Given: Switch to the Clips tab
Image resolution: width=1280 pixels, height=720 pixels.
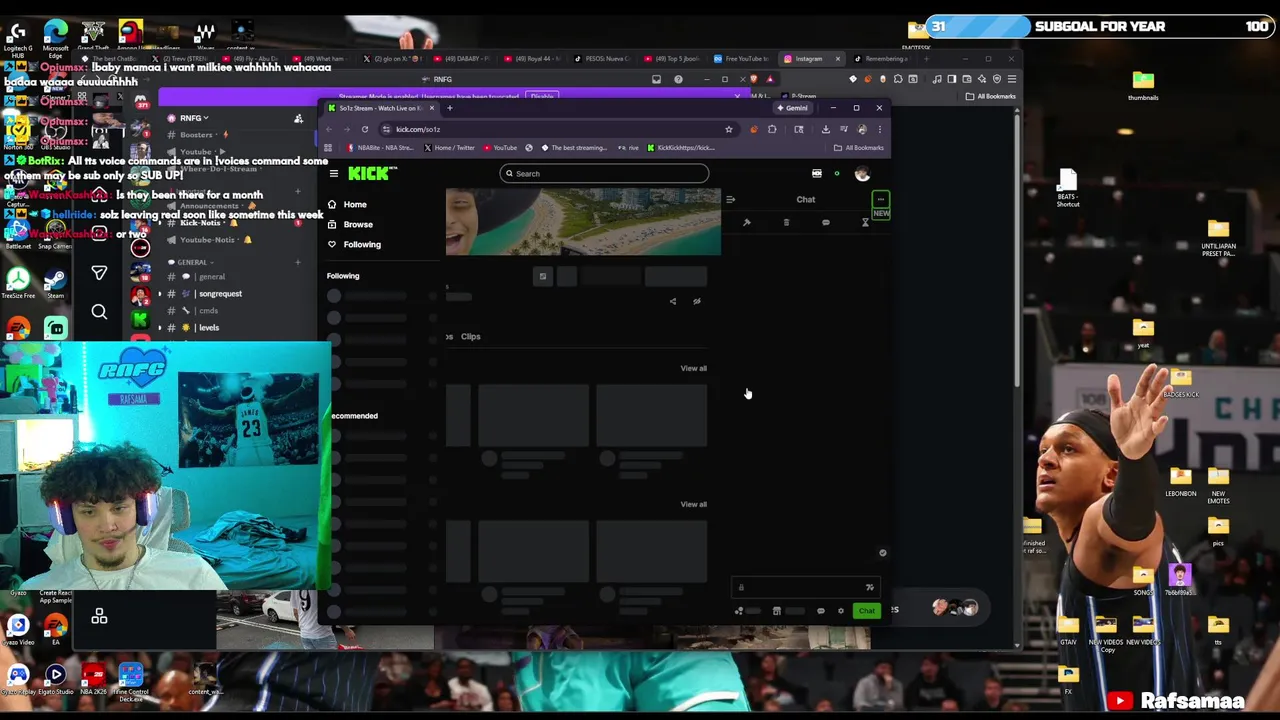Looking at the screenshot, I should point(470,336).
